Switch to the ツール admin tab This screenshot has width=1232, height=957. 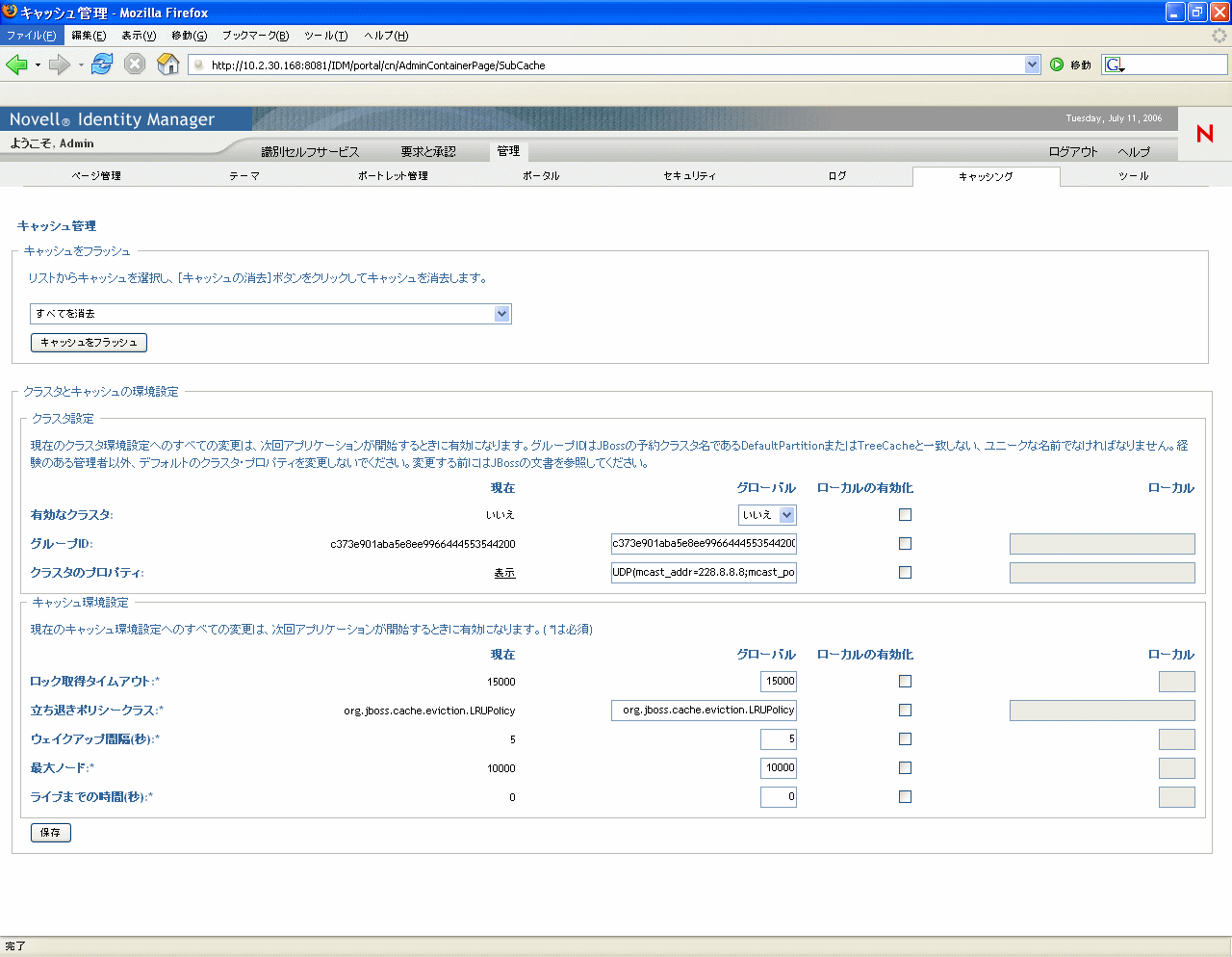pyautogui.click(x=1134, y=176)
